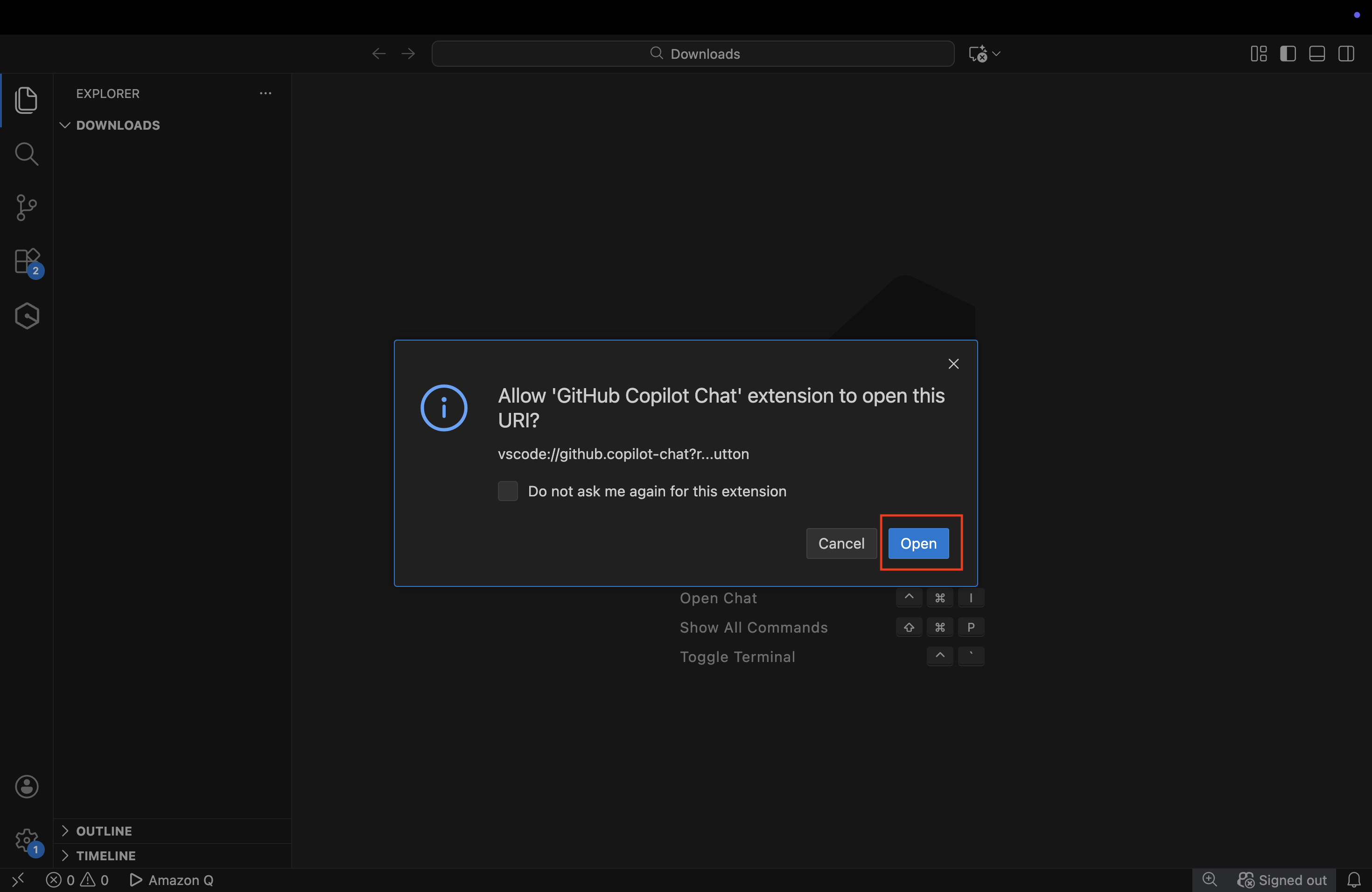Click the Downloads command center search box
This screenshot has width=1372, height=892.
(x=693, y=54)
